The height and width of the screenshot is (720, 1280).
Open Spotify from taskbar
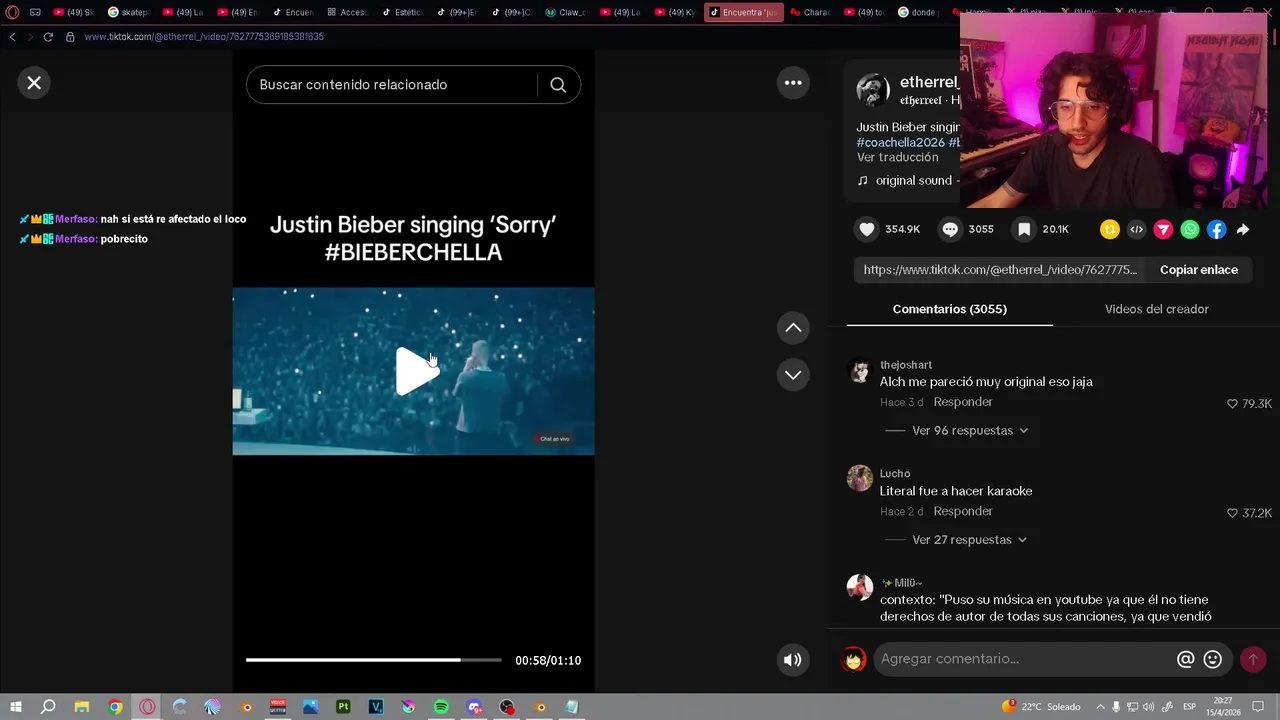pyautogui.click(x=441, y=707)
